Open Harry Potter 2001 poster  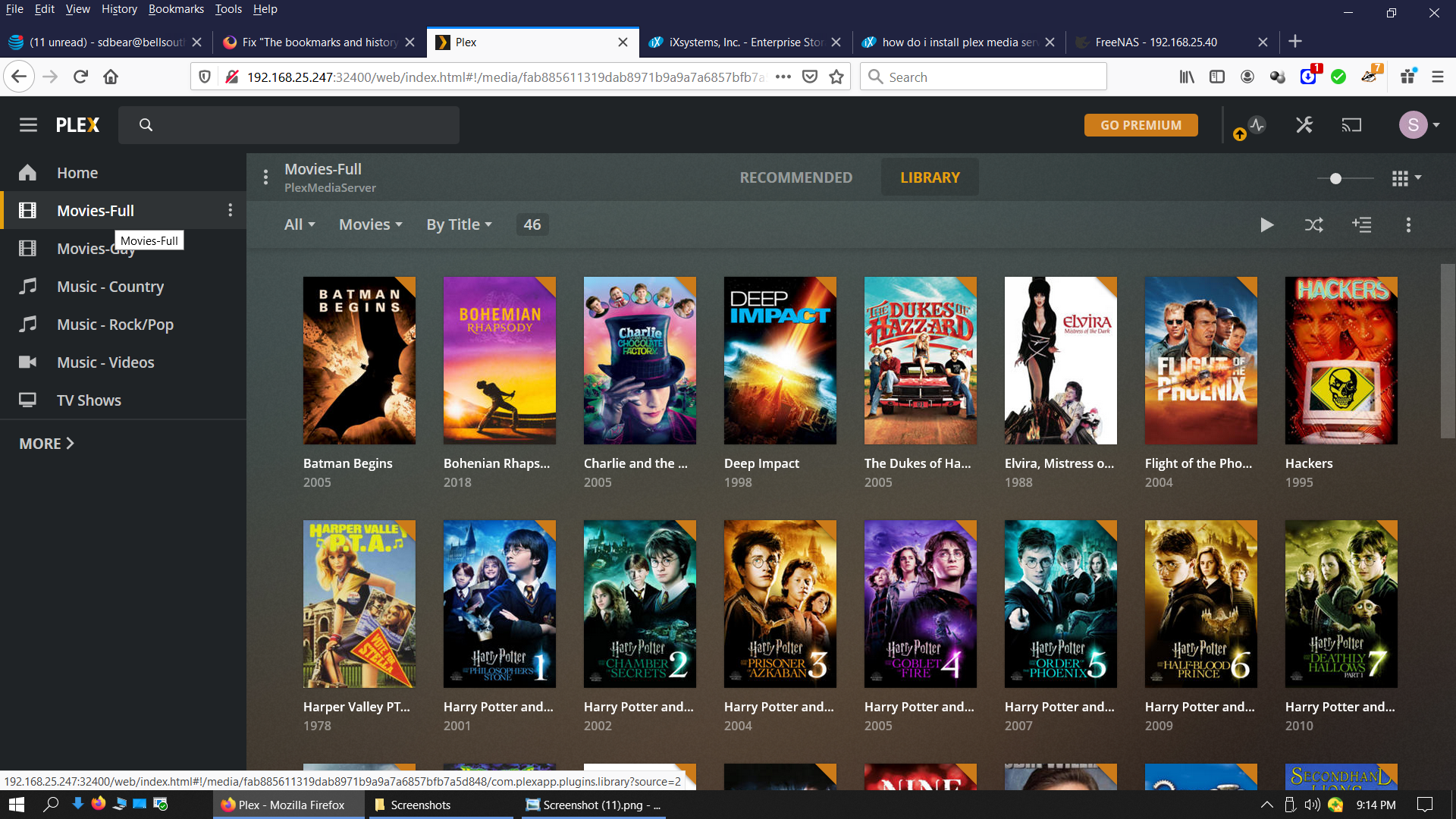(500, 604)
